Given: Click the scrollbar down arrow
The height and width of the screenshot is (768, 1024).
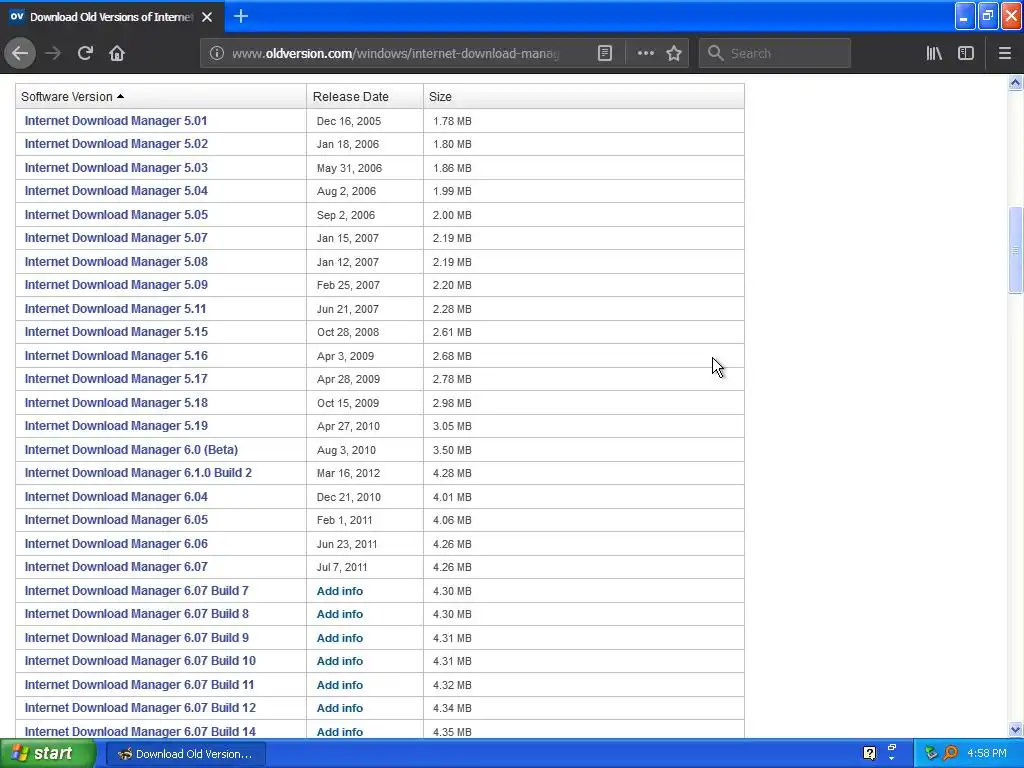Looking at the screenshot, I should coord(1015,730).
